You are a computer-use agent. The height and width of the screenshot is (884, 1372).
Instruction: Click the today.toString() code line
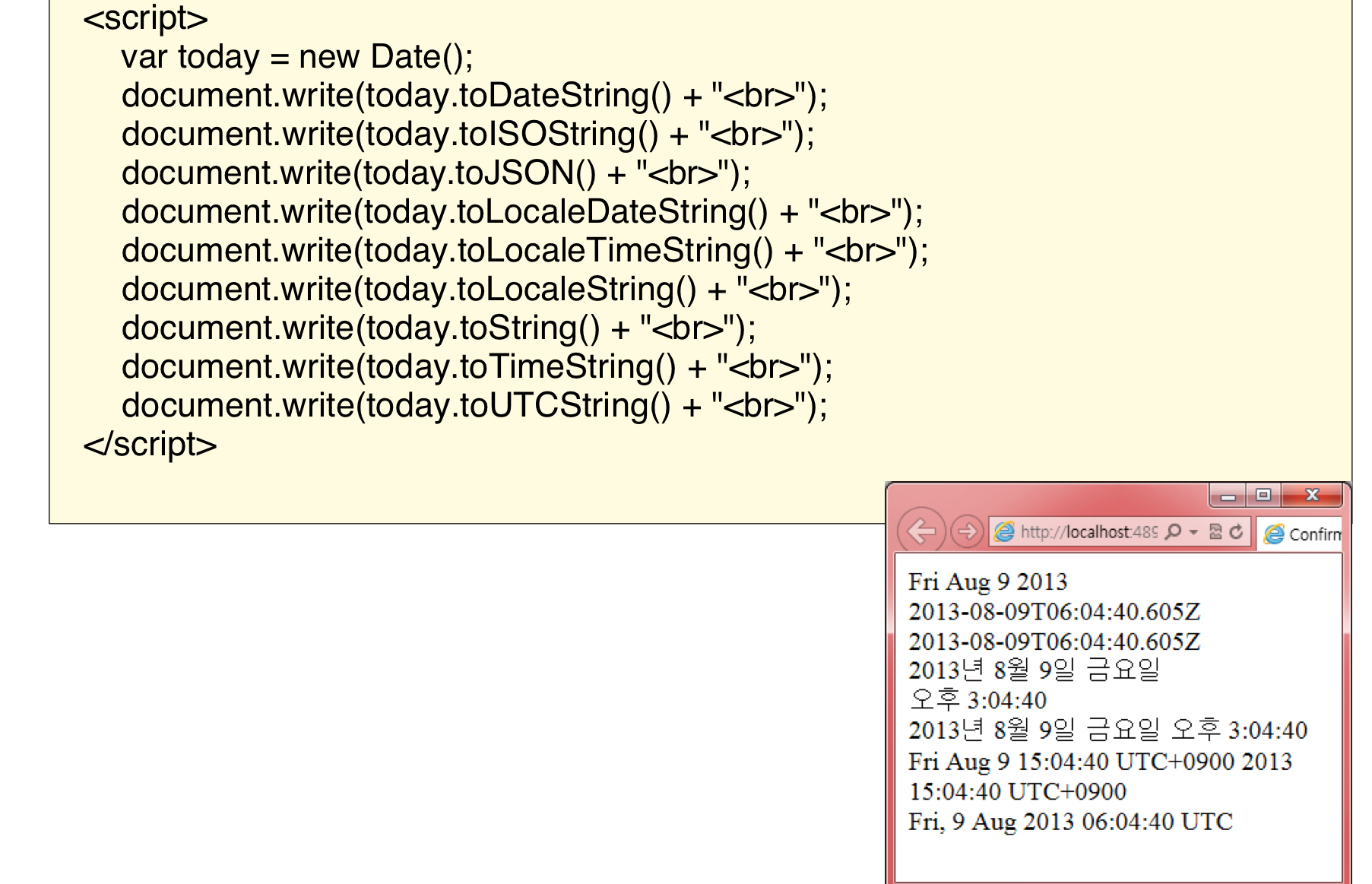click(x=439, y=328)
